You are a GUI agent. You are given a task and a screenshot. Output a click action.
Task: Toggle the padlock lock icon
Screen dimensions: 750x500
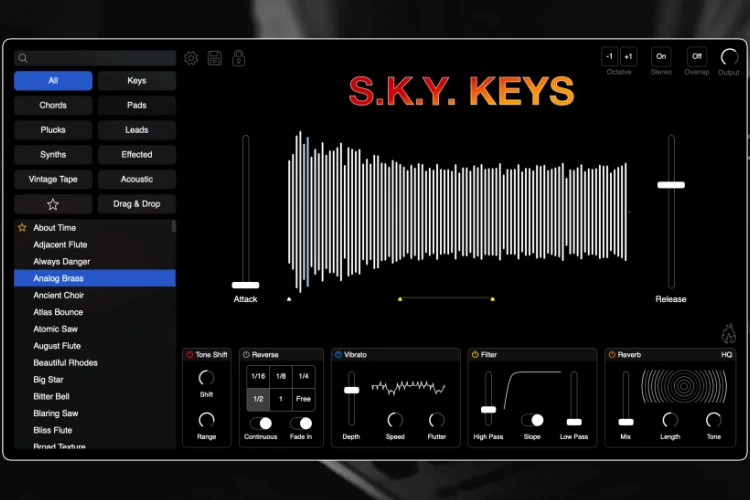[239, 58]
